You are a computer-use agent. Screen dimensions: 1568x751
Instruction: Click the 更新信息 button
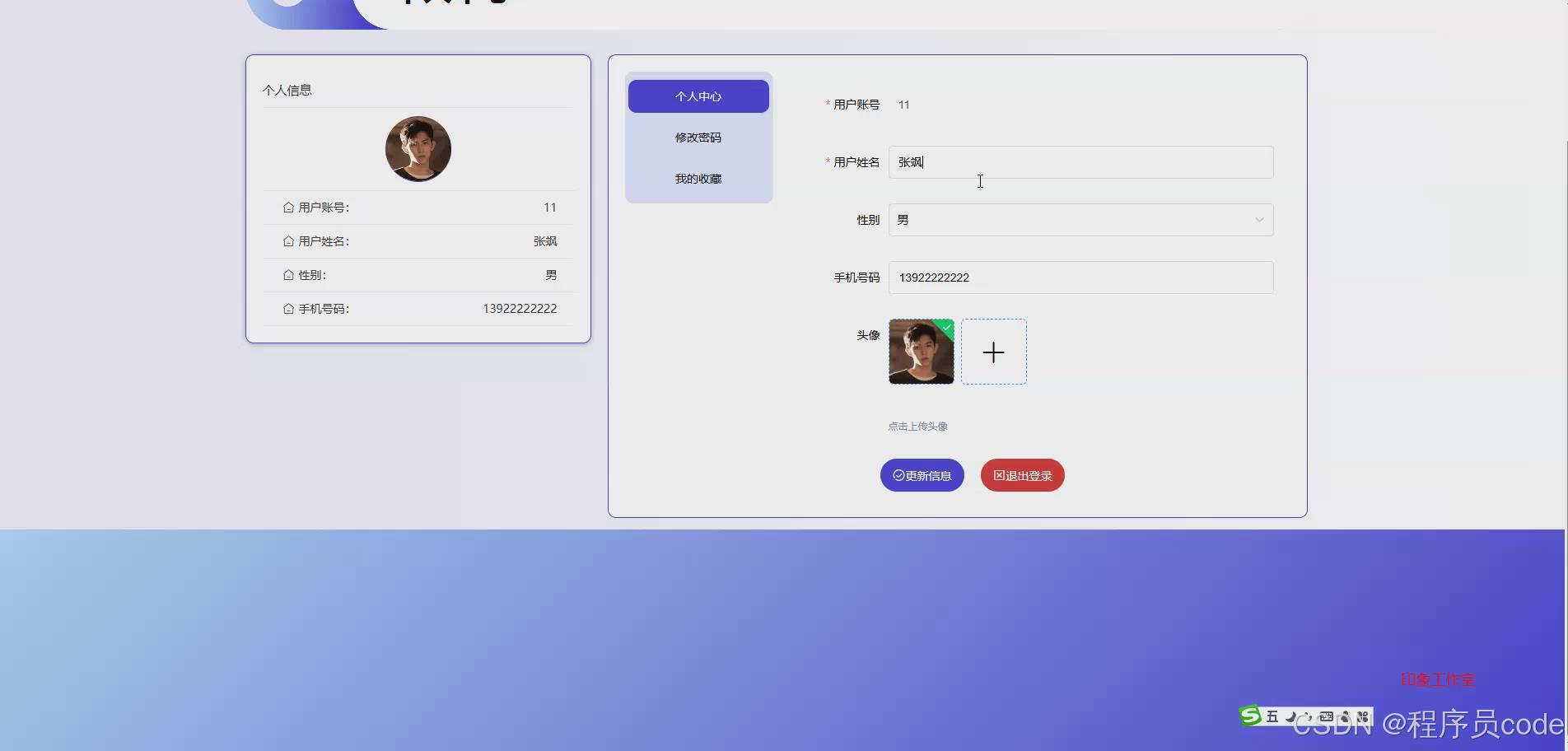click(x=922, y=475)
